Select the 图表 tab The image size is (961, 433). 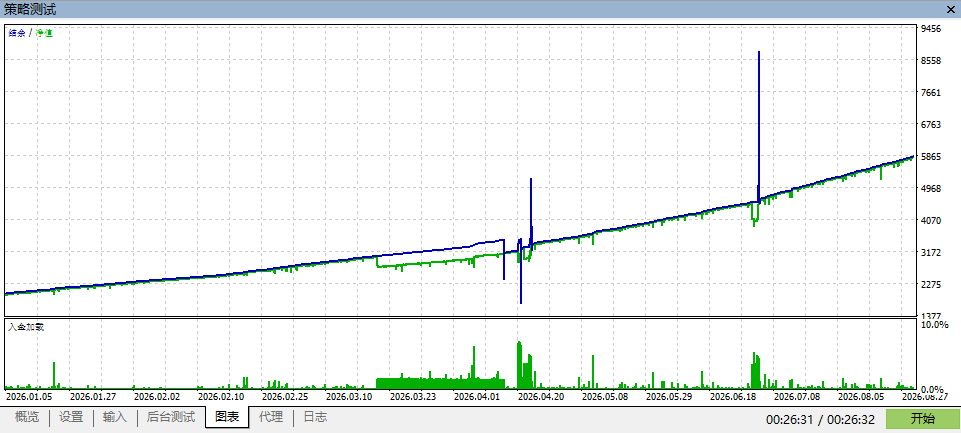pos(227,418)
